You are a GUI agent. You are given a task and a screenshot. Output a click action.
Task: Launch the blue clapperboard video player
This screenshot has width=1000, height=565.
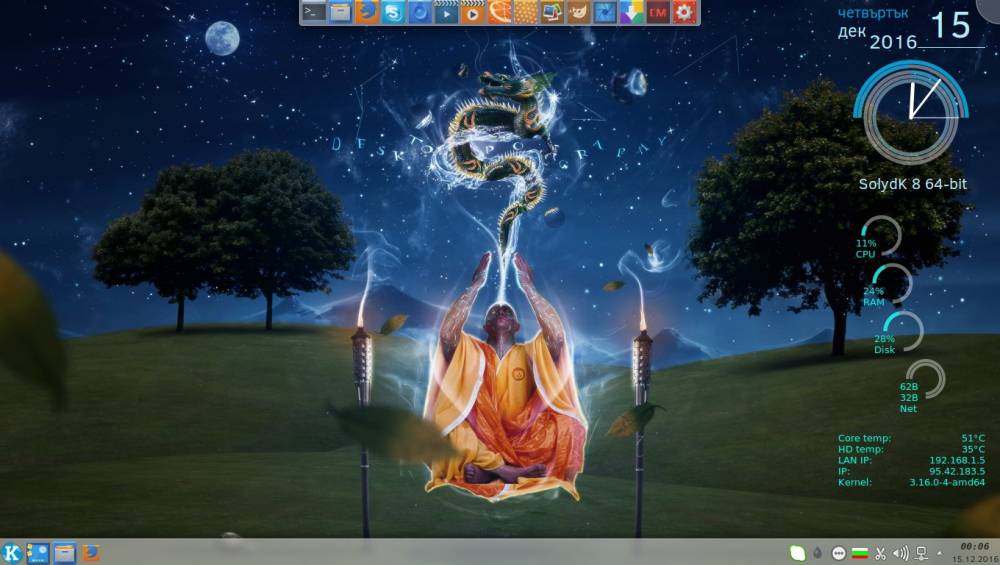click(x=446, y=11)
